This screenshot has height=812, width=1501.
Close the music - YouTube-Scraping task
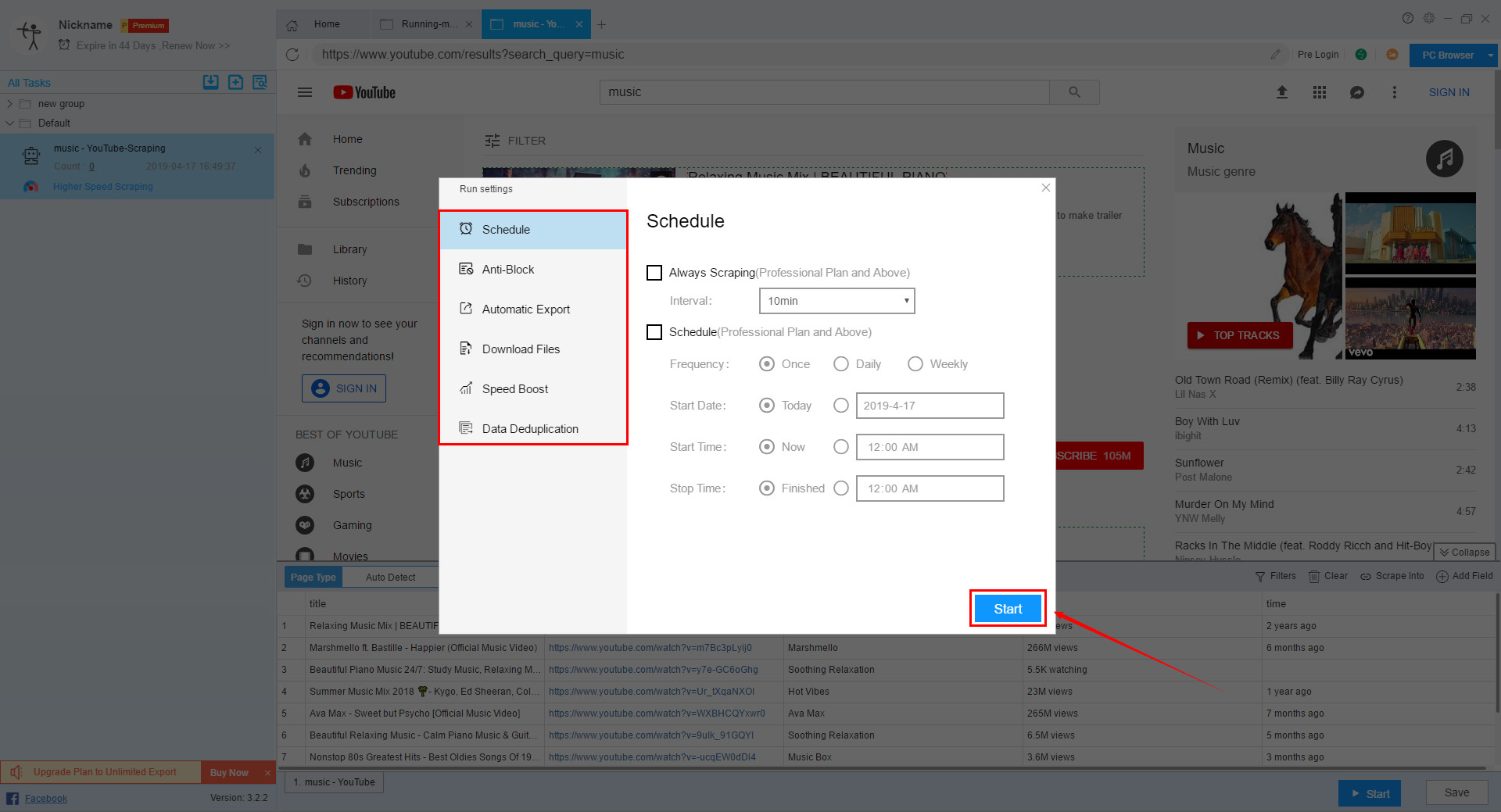[258, 150]
